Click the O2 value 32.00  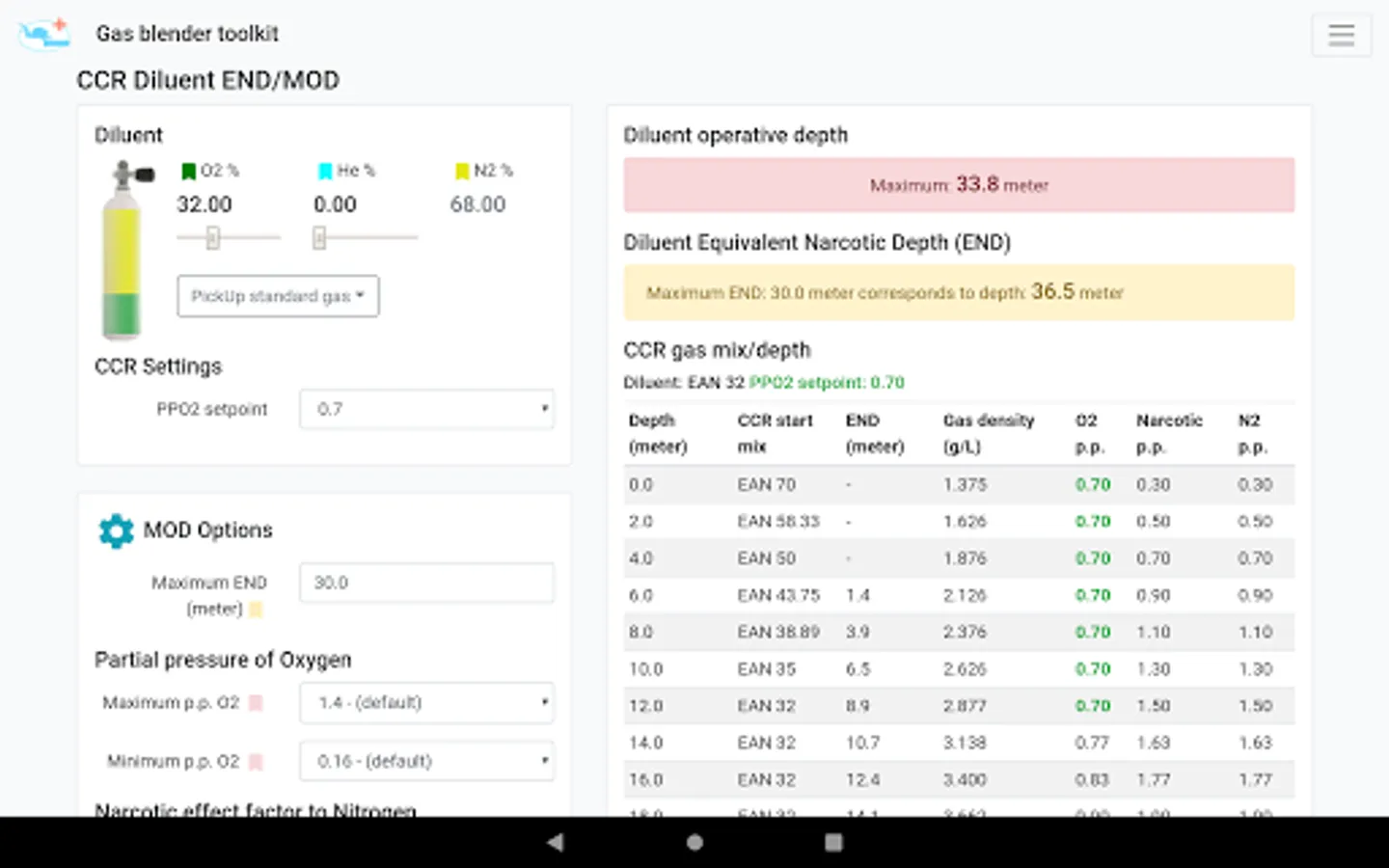pos(204,204)
